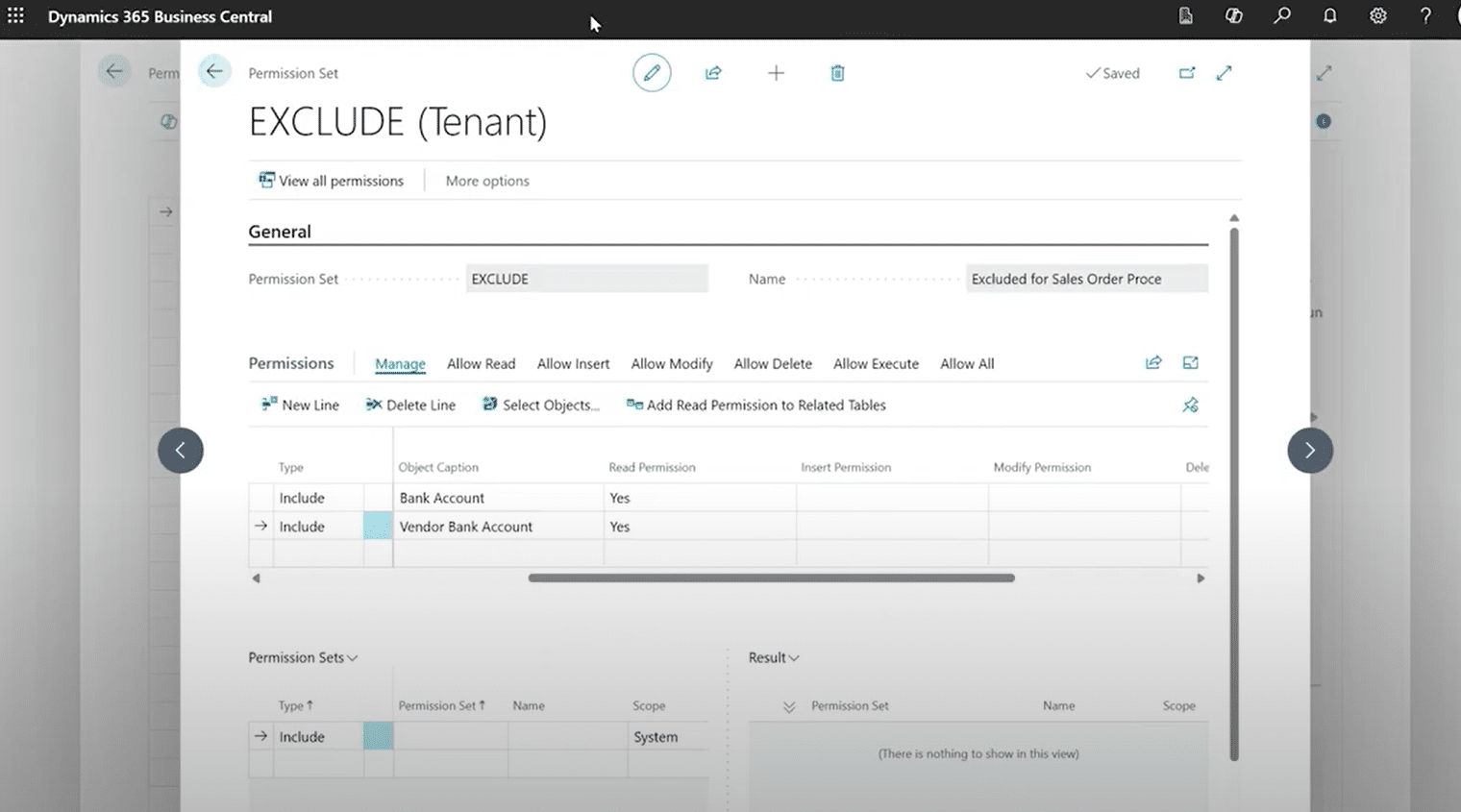Viewport: 1461px width, 812px height.
Task: Open the Allow Modify menu
Action: 672,363
